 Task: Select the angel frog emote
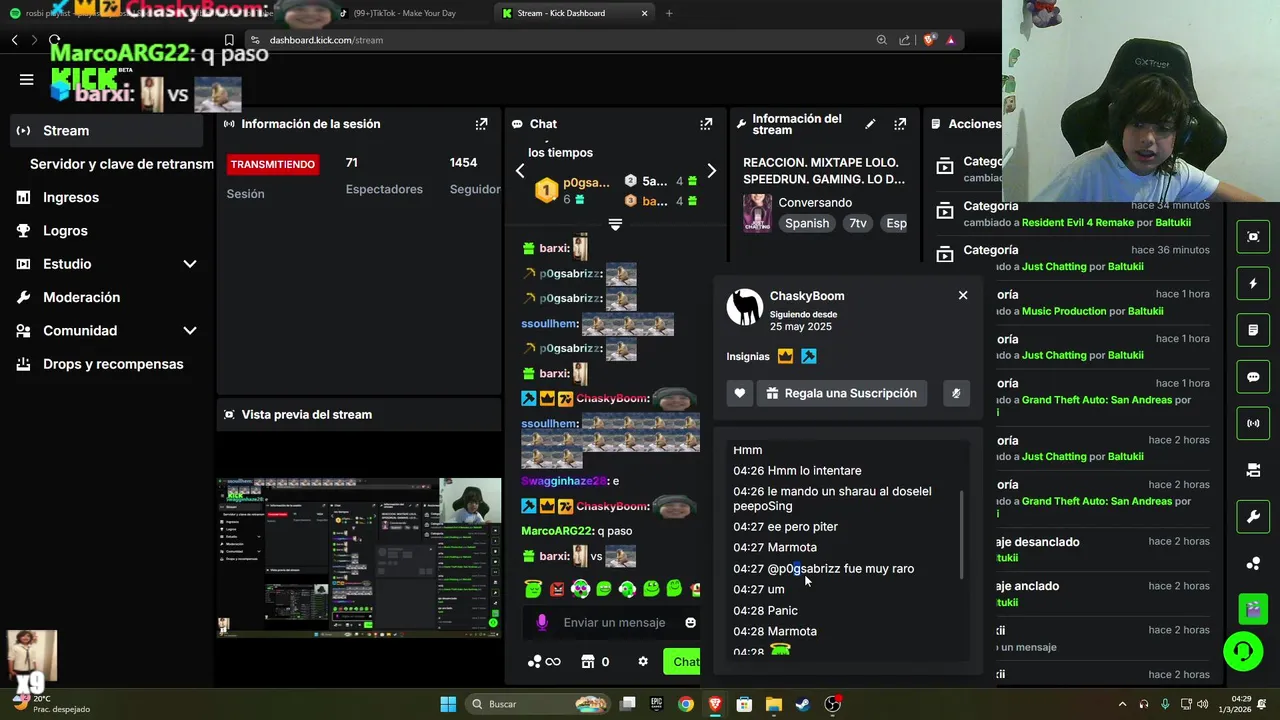pyautogui.click(x=533, y=589)
